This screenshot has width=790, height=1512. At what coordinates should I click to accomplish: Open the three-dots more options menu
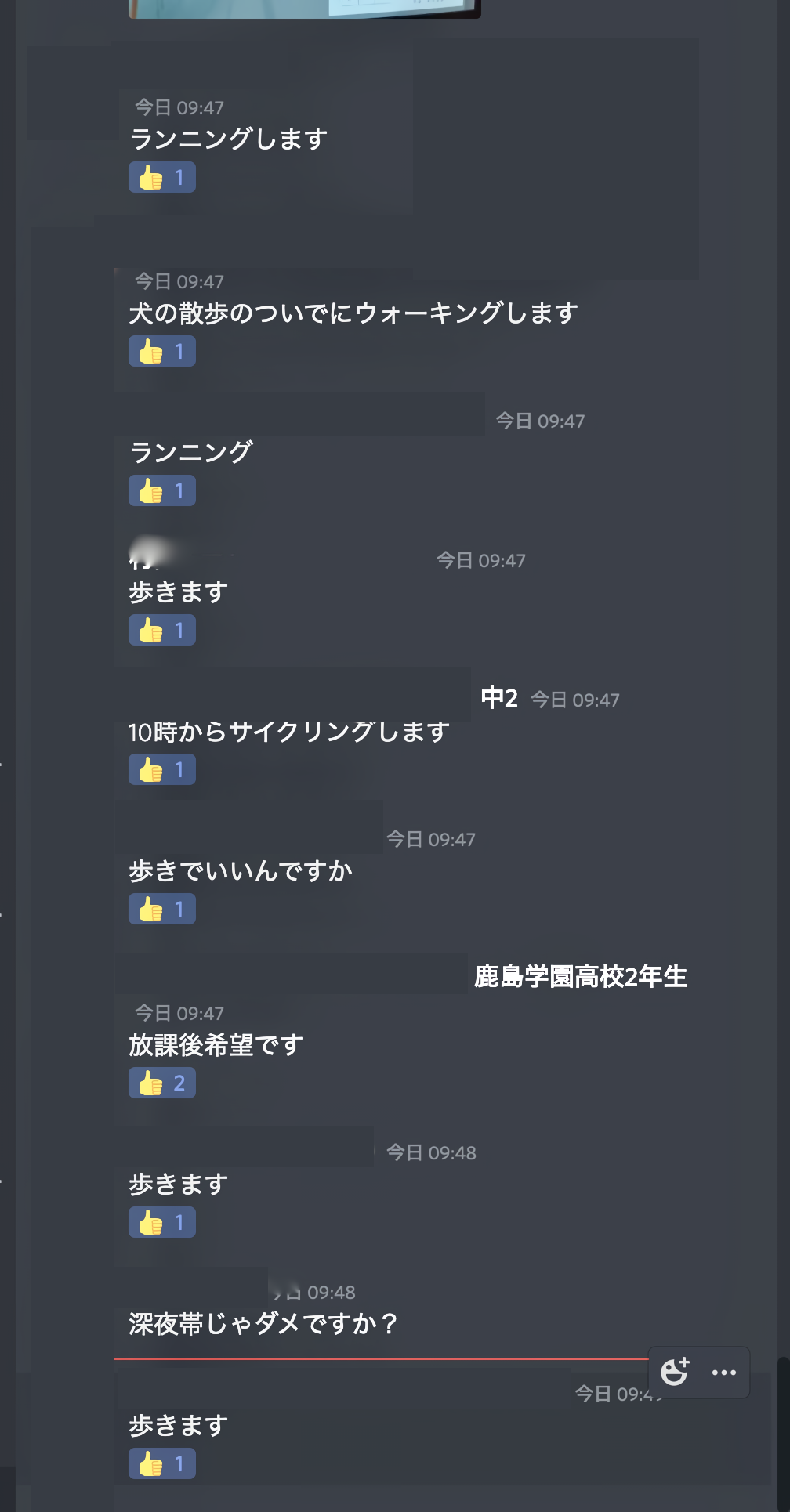[x=723, y=1372]
